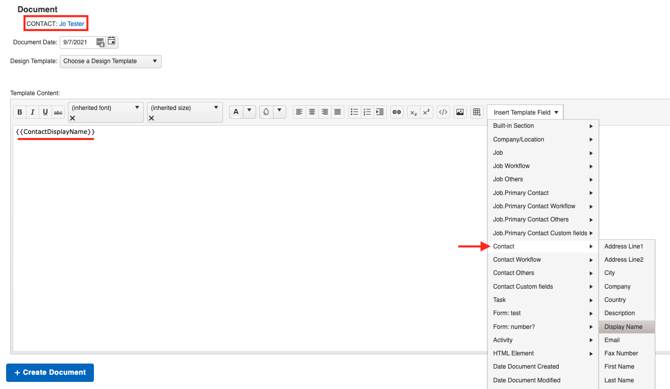
Task: Open the font color dropdown arrow
Action: (249, 111)
